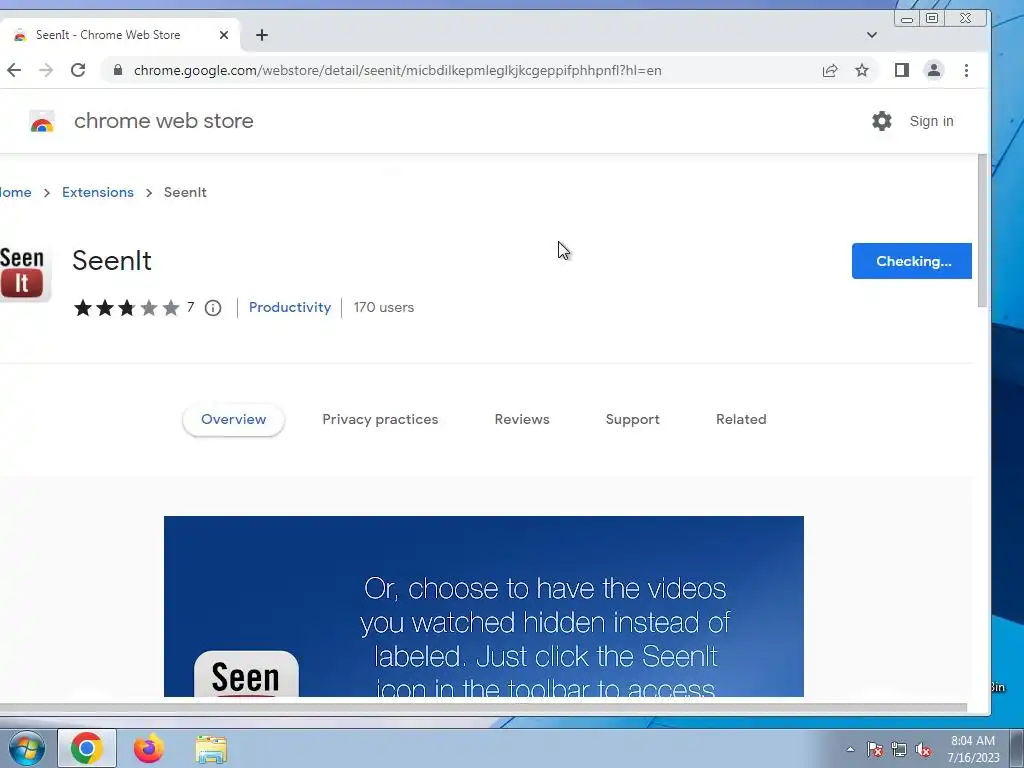Viewport: 1024px width, 768px height.
Task: Open the Productivity category link
Action: point(290,308)
